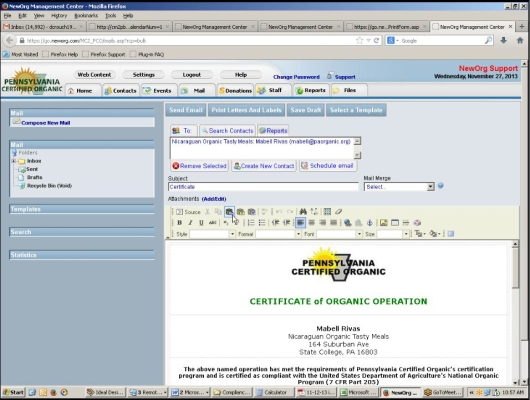Image resolution: width=530 pixels, height=400 pixels.
Task: Click the email body vertical scrollbar
Action: 515,313
